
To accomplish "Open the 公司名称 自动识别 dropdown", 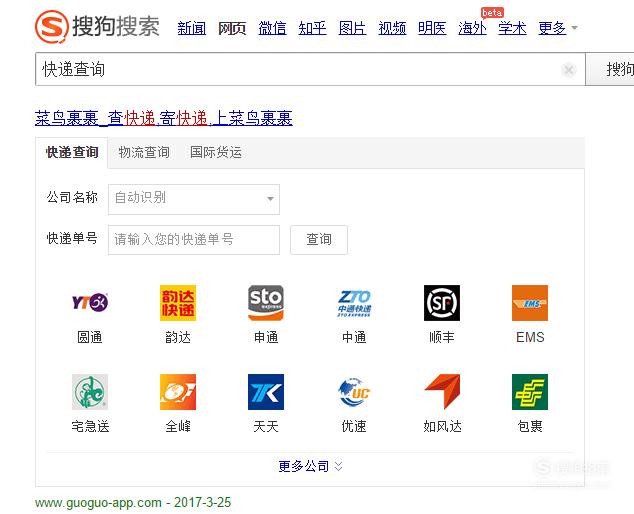I will point(194,199).
